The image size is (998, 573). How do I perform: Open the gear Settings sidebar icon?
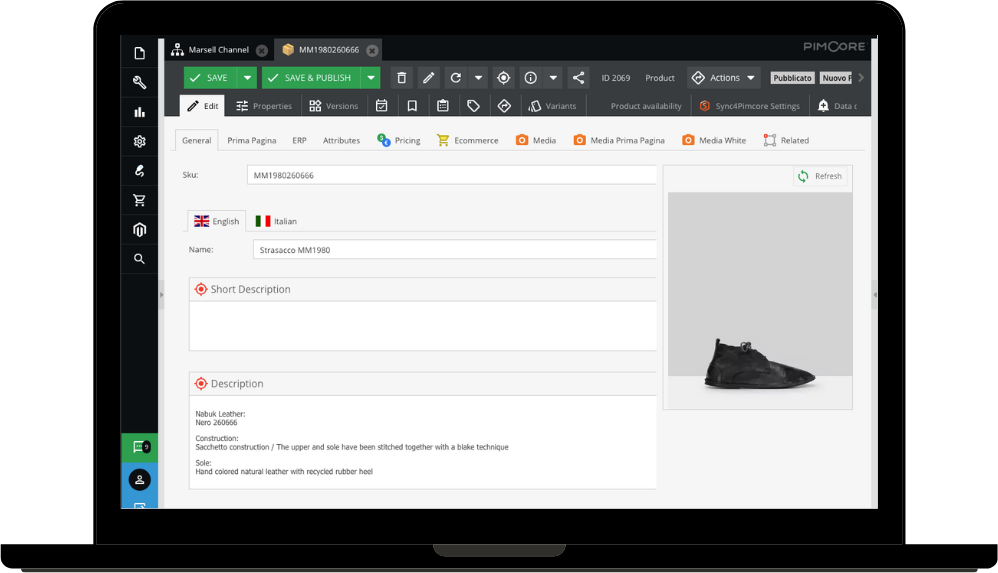(x=139, y=141)
